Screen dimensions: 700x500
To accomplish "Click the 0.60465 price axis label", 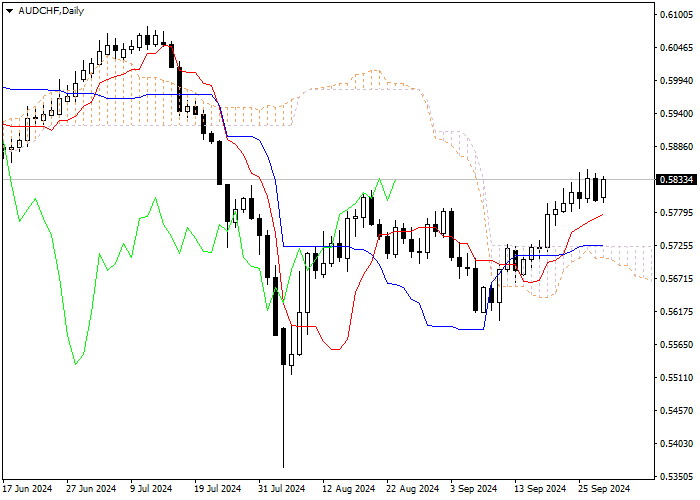I will pyautogui.click(x=676, y=48).
